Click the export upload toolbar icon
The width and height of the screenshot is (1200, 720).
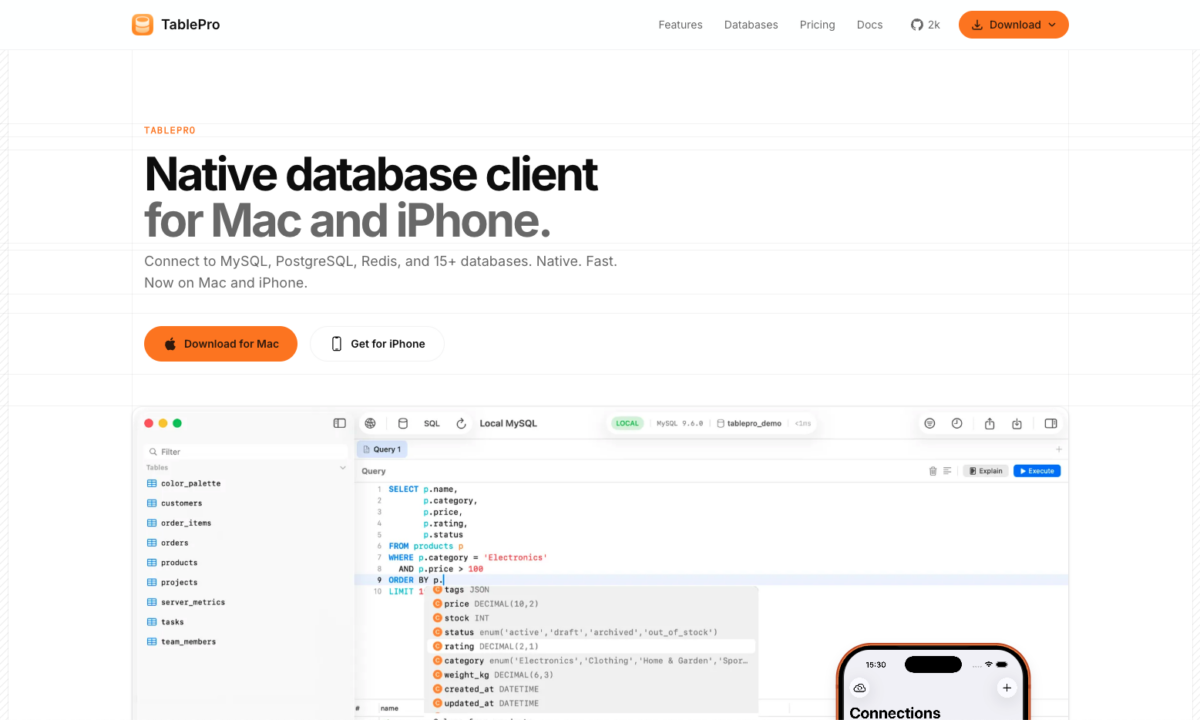point(989,423)
